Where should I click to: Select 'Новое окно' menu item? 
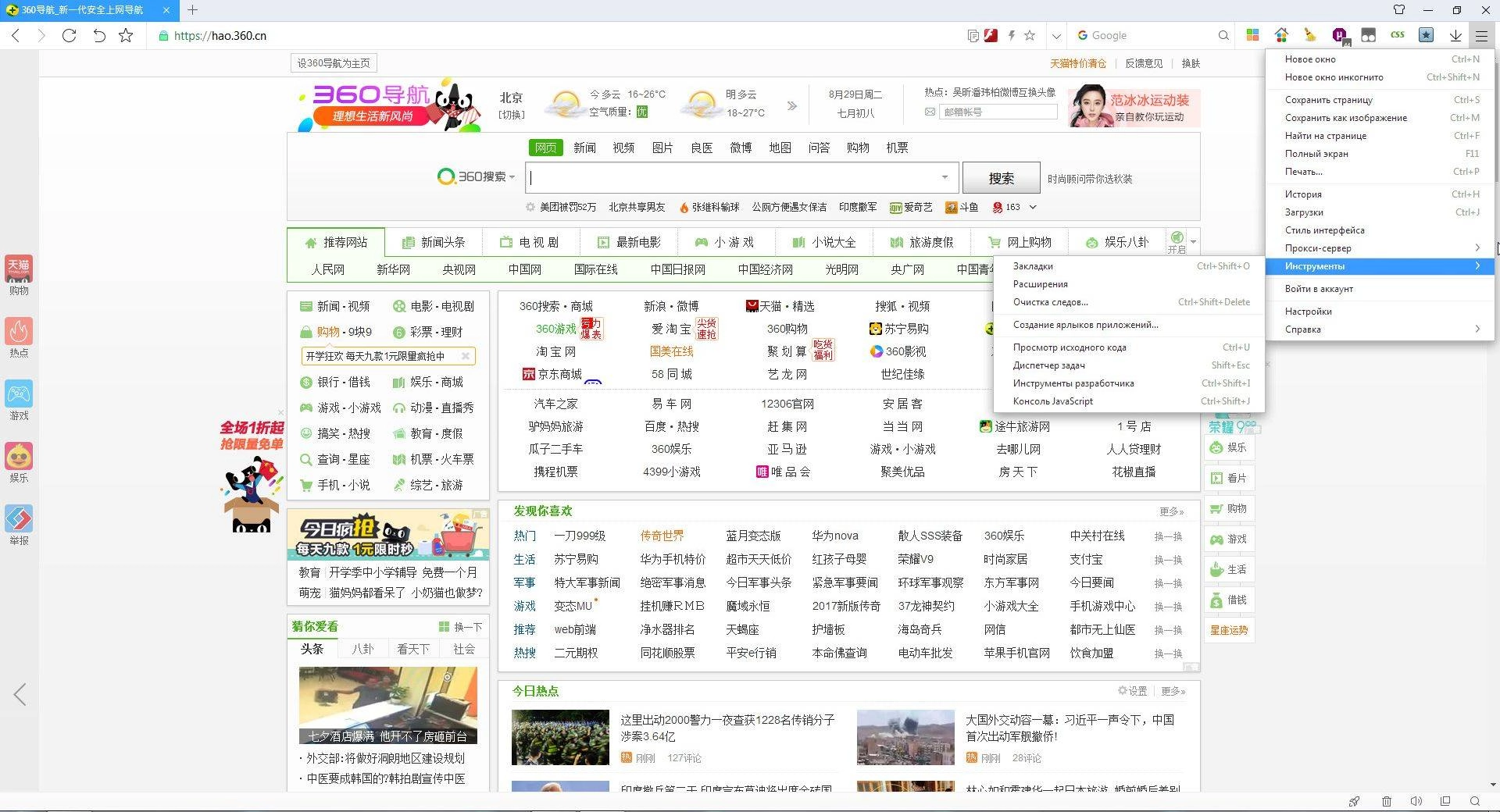1380,59
